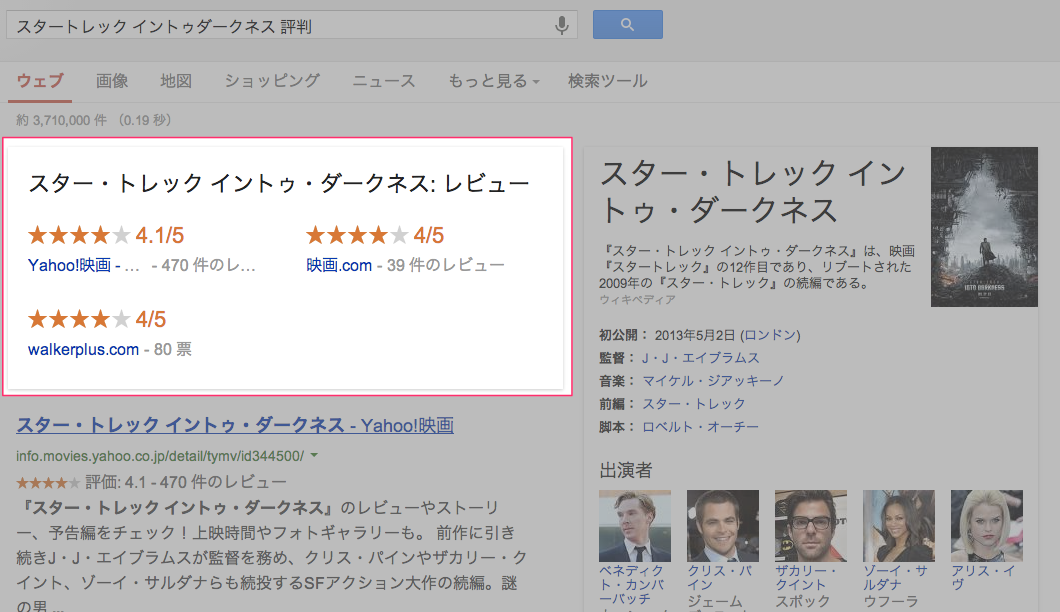Screen dimensions: 1060x612
Task: Open director J・J・エイブラムス link
Action: pyautogui.click(x=700, y=358)
